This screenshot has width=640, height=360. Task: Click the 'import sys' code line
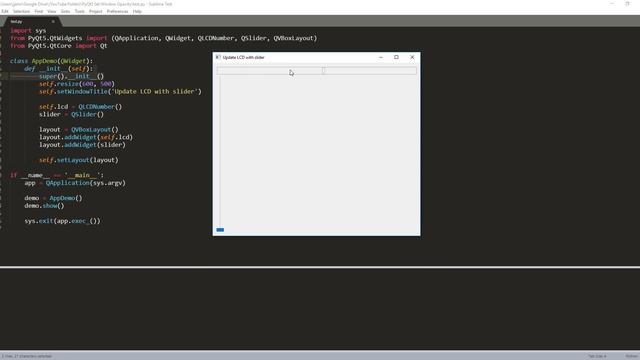click(28, 31)
